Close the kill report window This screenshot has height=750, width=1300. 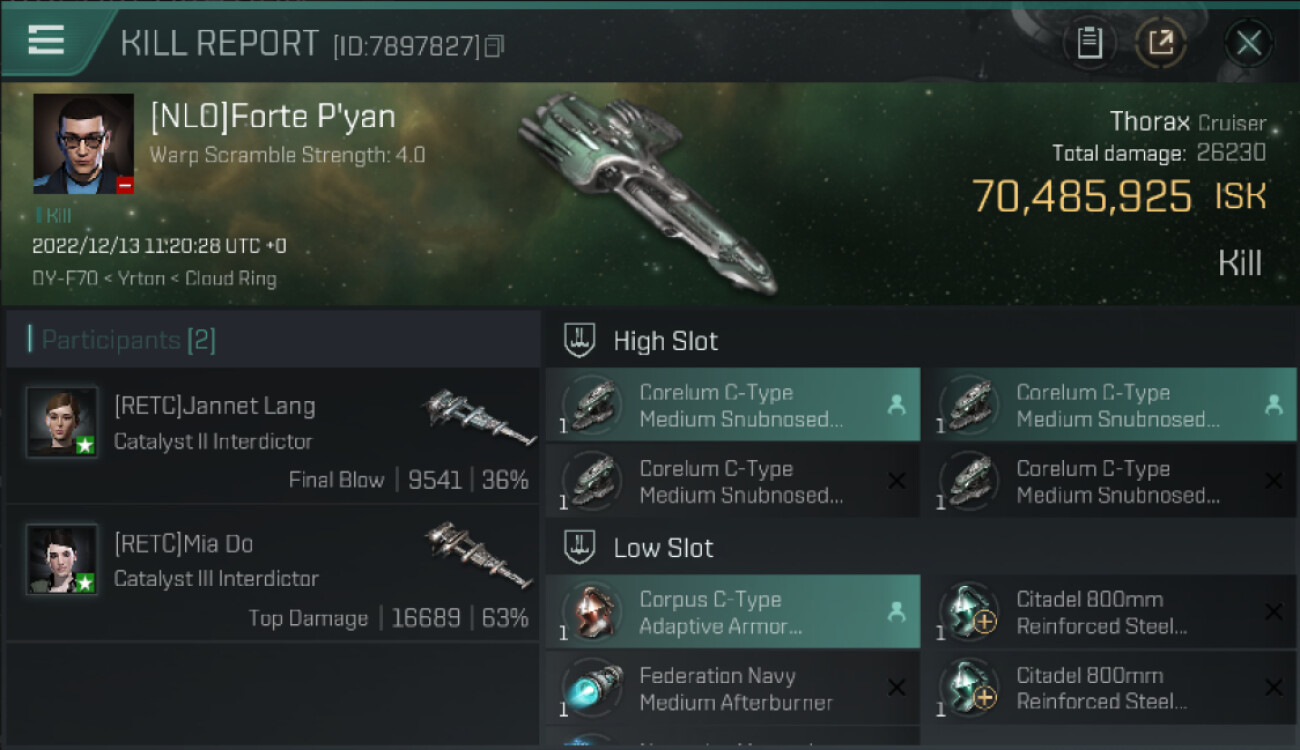pos(1249,43)
